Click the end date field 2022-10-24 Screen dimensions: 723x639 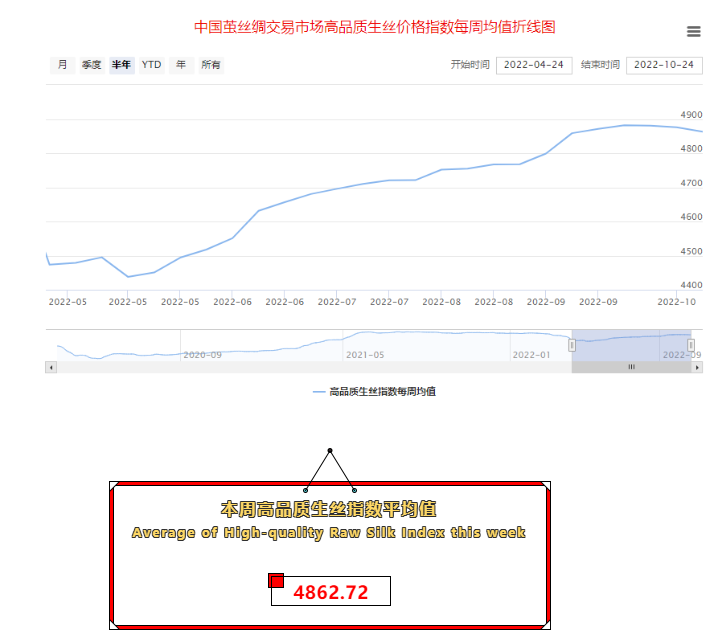point(664,65)
